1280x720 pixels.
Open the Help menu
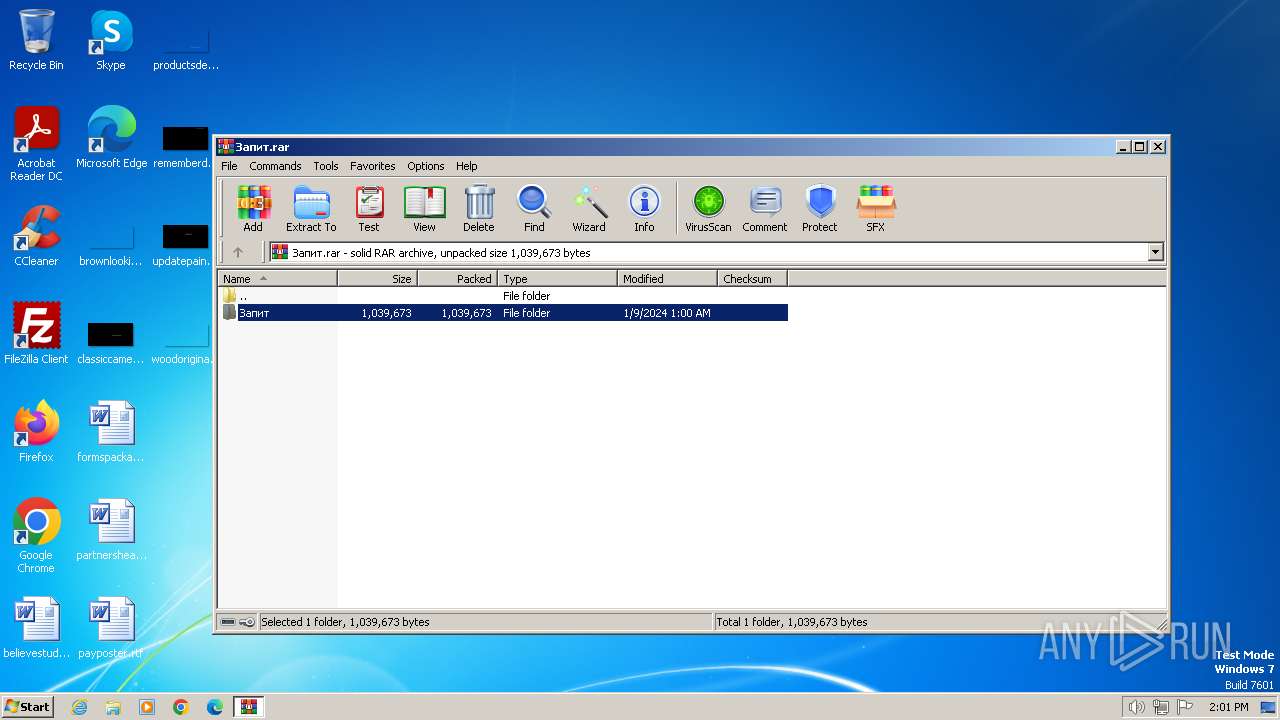467,166
